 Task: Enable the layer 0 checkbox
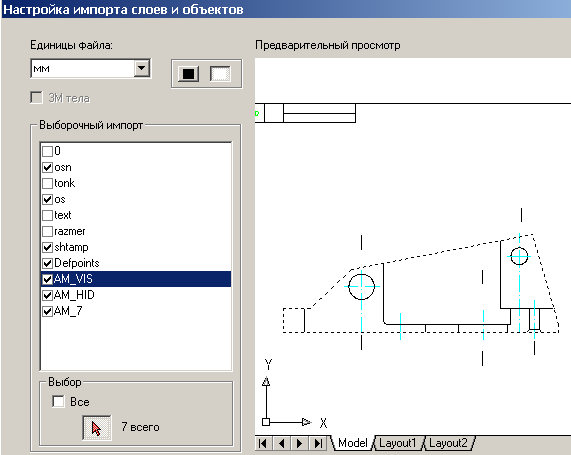point(47,151)
